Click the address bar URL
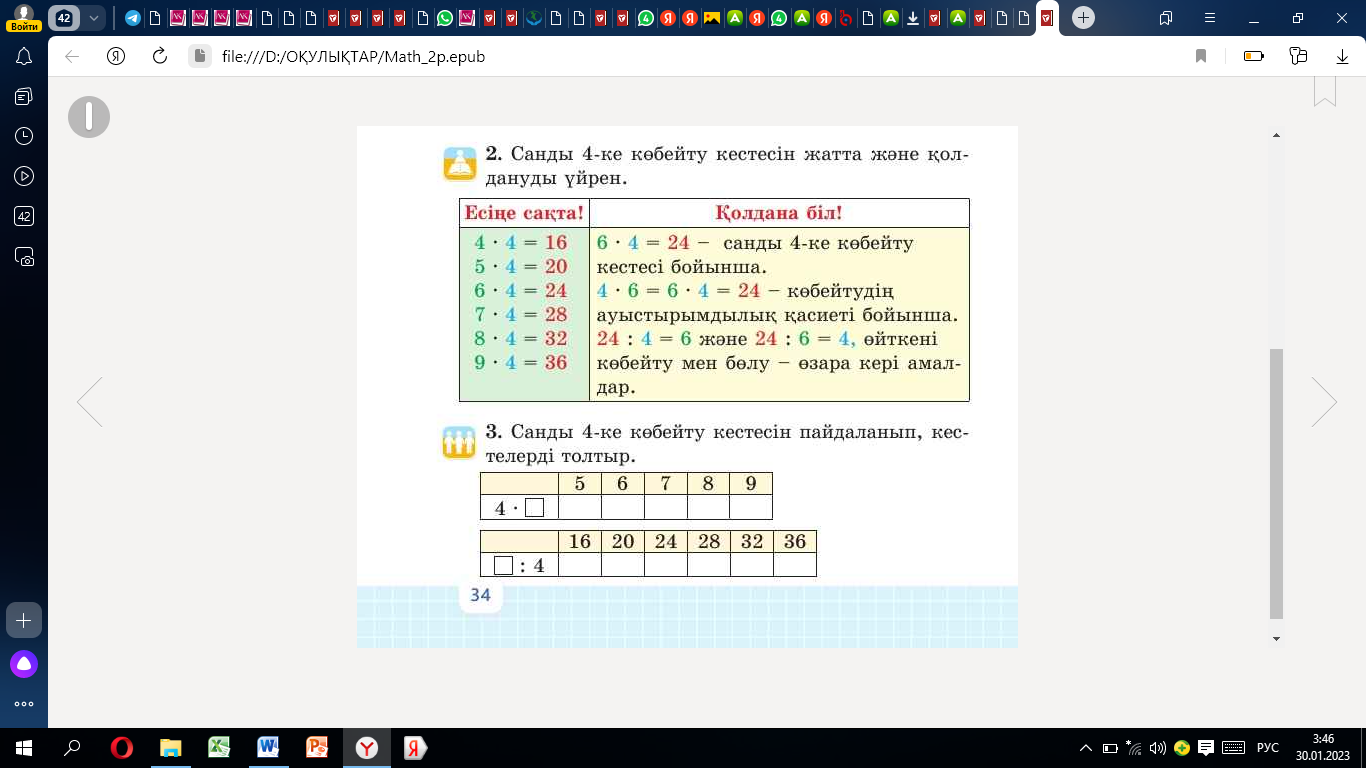Image resolution: width=1366 pixels, height=768 pixels. point(353,57)
